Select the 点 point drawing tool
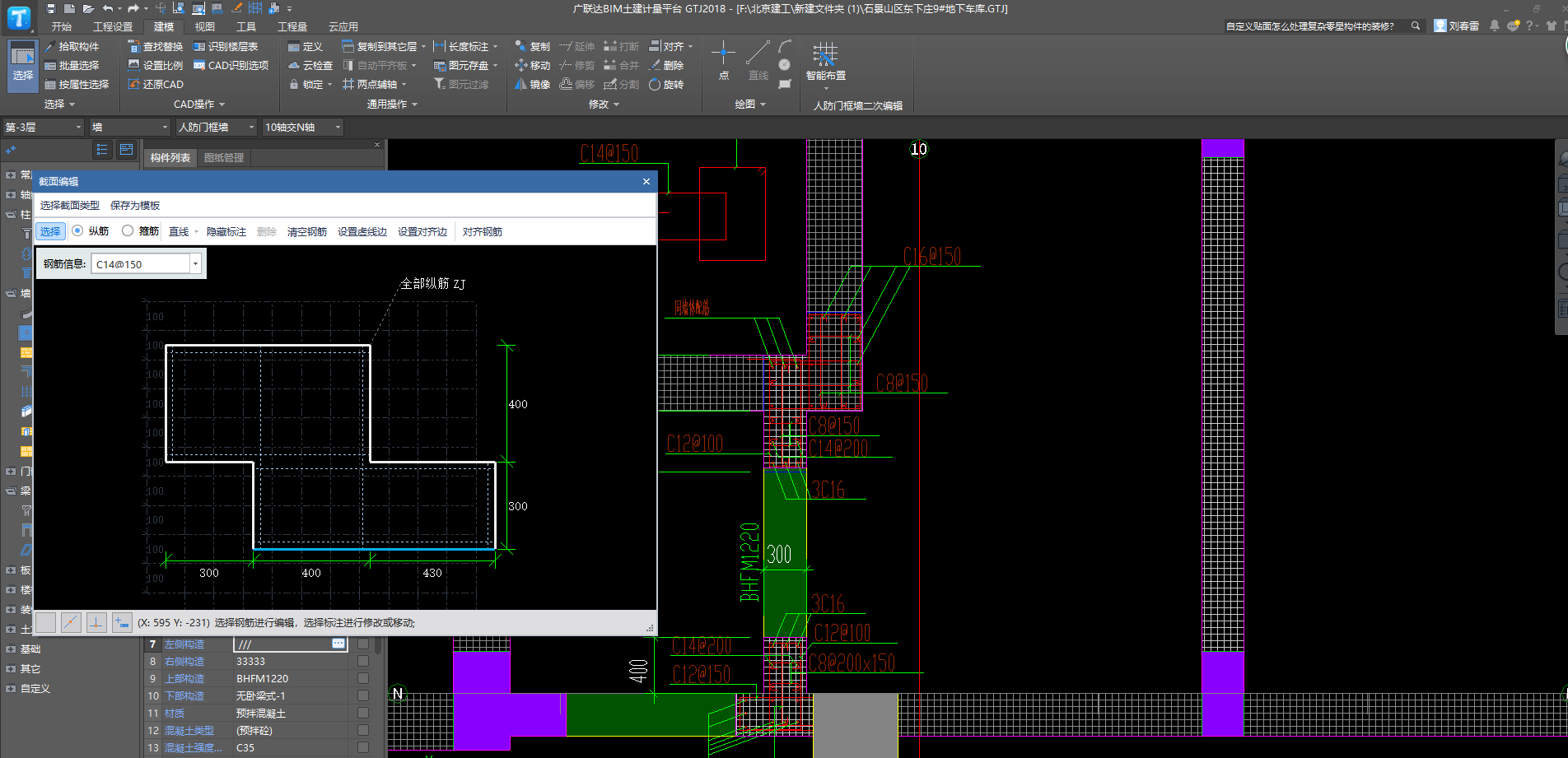 click(x=724, y=60)
